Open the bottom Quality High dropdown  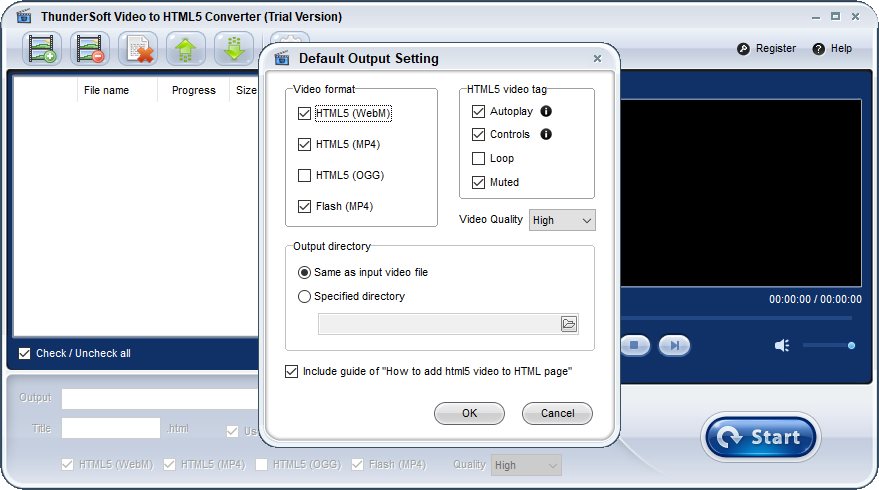[526, 465]
